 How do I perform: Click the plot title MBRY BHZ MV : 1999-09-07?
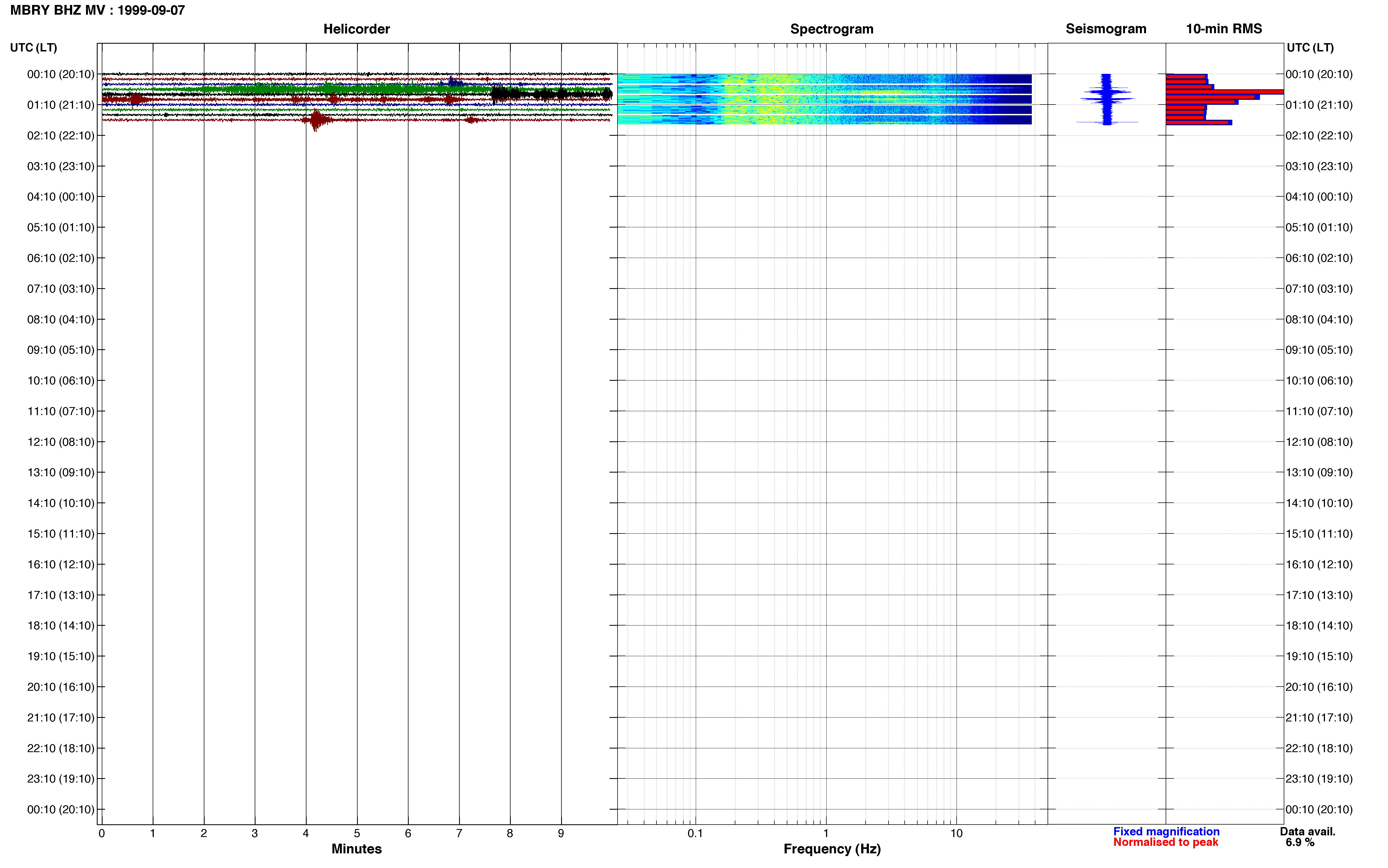(x=98, y=10)
